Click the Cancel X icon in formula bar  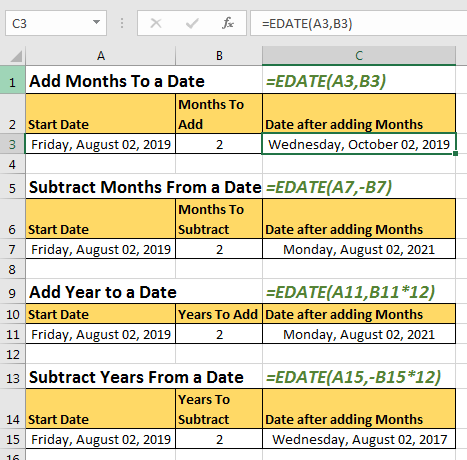coord(156,23)
